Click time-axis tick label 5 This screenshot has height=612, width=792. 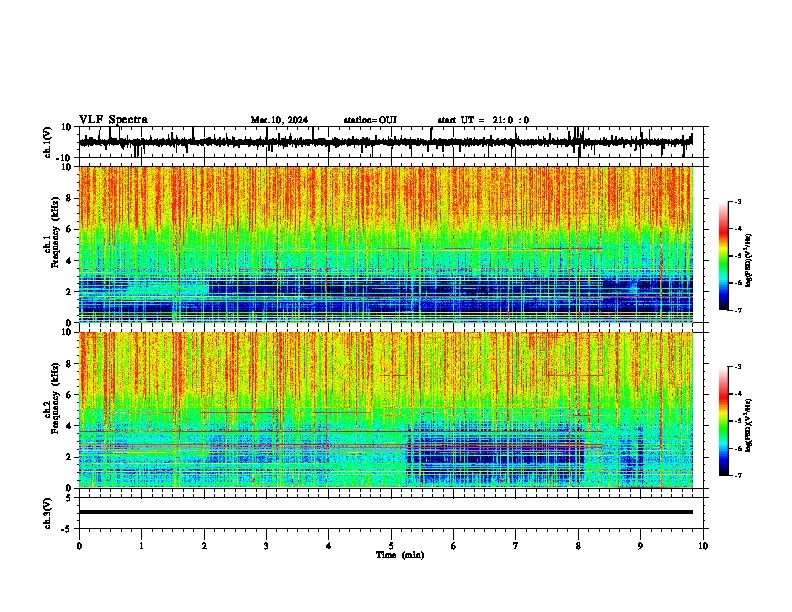tap(391, 546)
